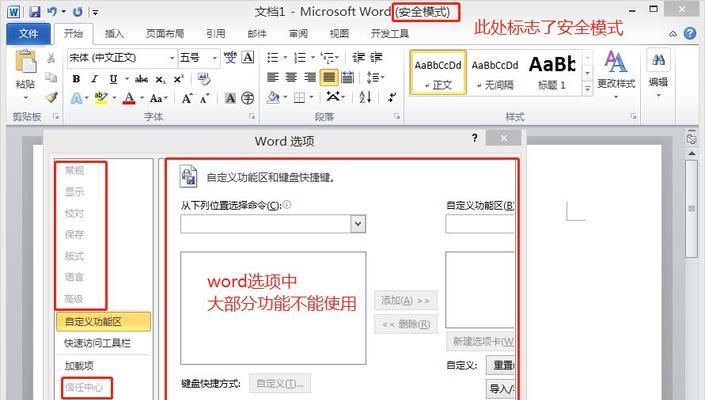Select the Format Painter brush icon

point(51,98)
